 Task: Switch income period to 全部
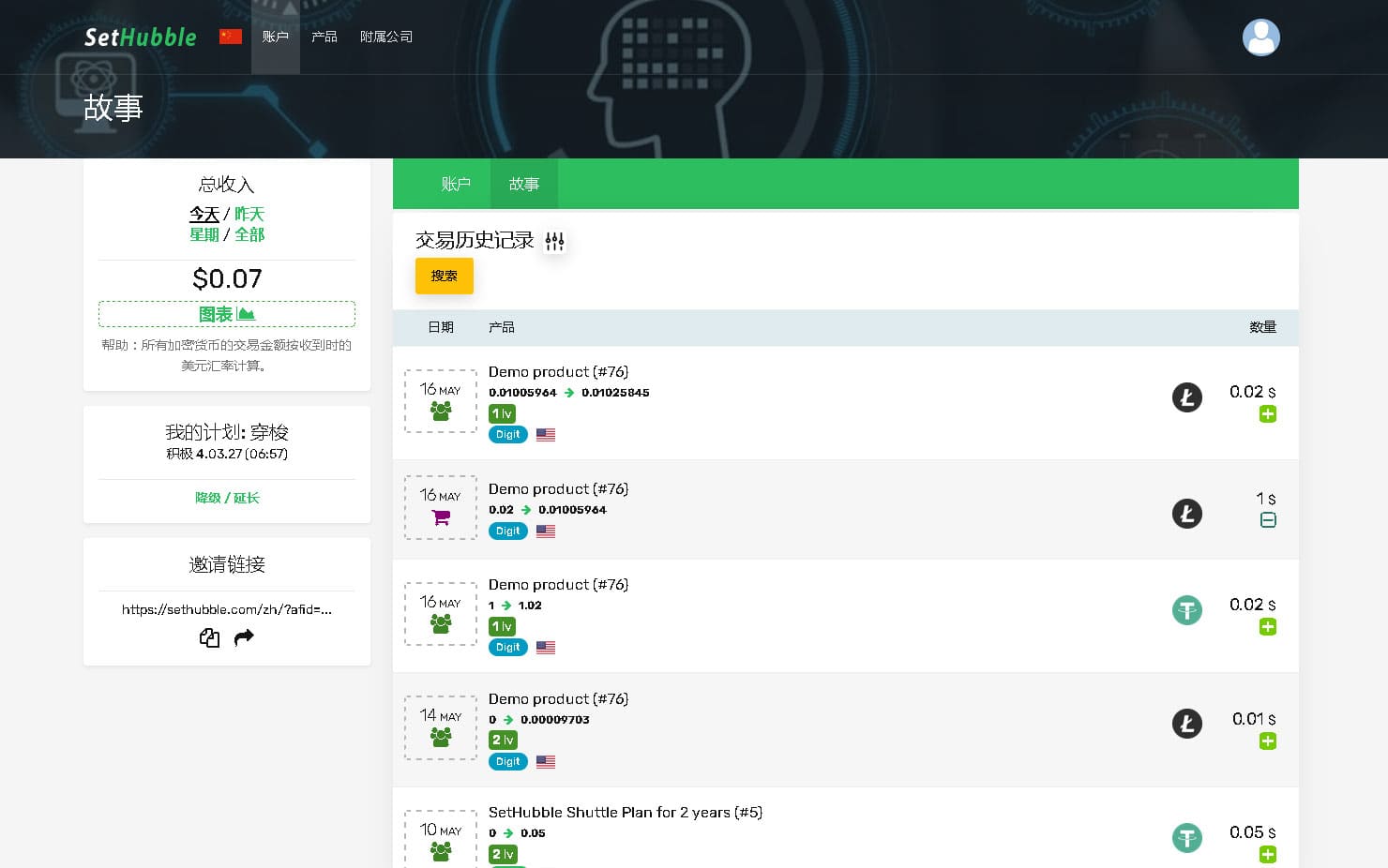tap(249, 234)
